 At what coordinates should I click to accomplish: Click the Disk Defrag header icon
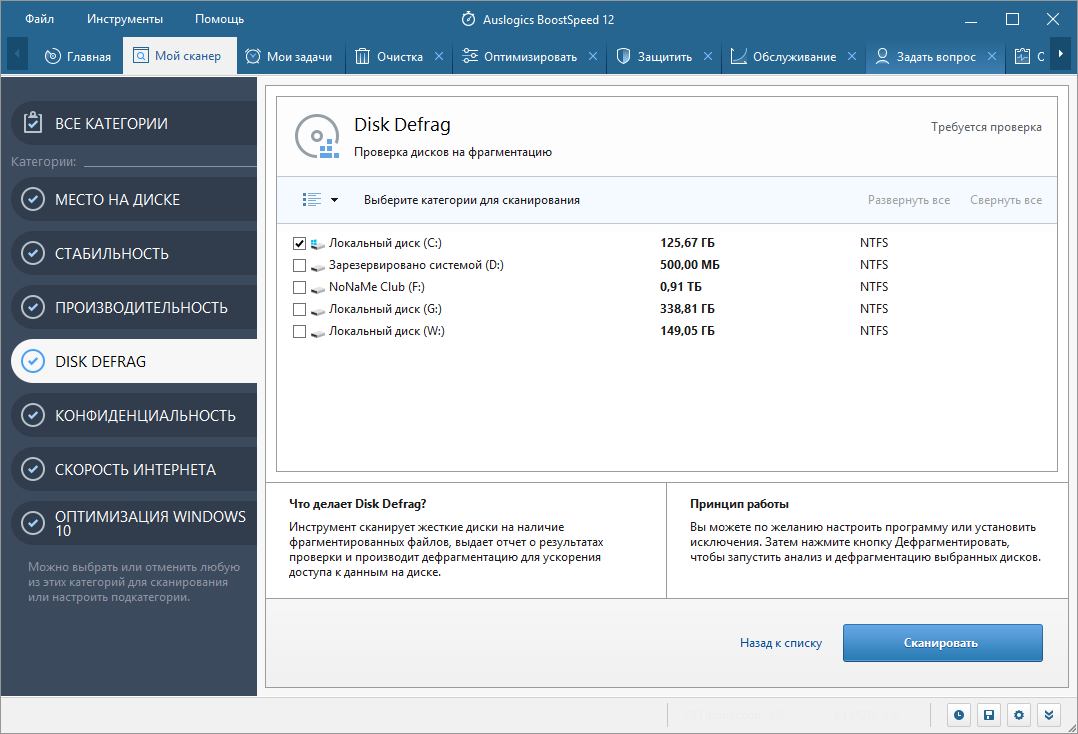[x=318, y=137]
